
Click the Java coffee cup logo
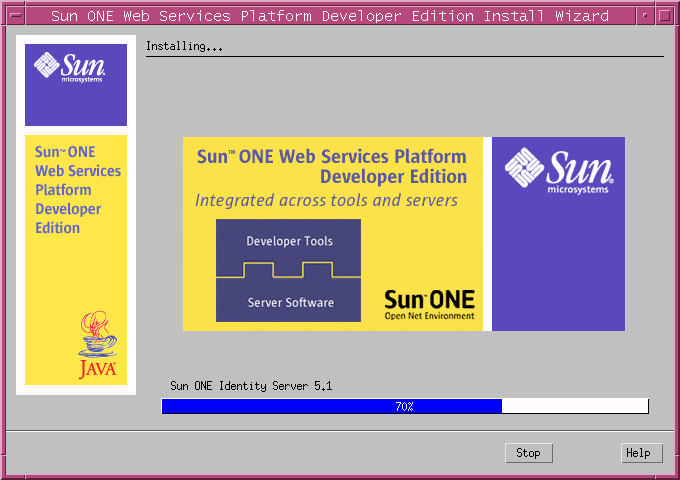(98, 345)
